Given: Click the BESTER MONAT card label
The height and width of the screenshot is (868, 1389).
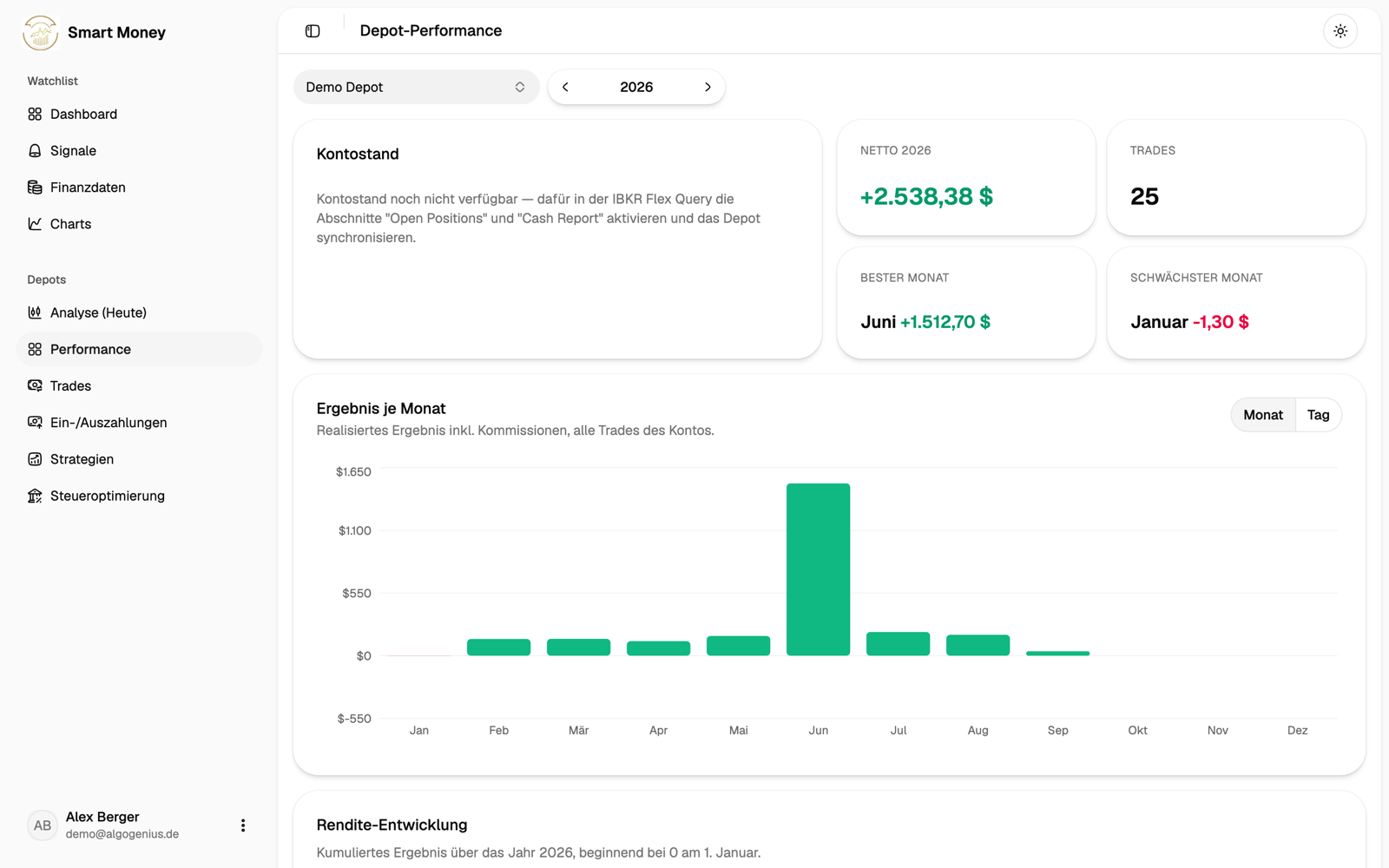Looking at the screenshot, I should pyautogui.click(x=905, y=278).
